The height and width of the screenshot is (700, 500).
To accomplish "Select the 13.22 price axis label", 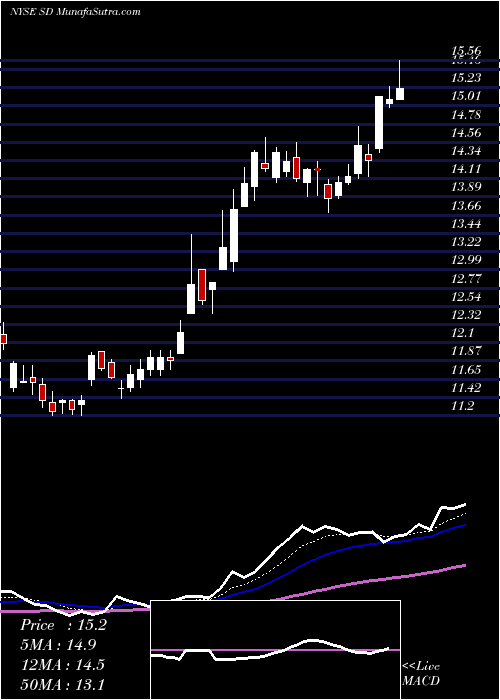I will pyautogui.click(x=466, y=242).
